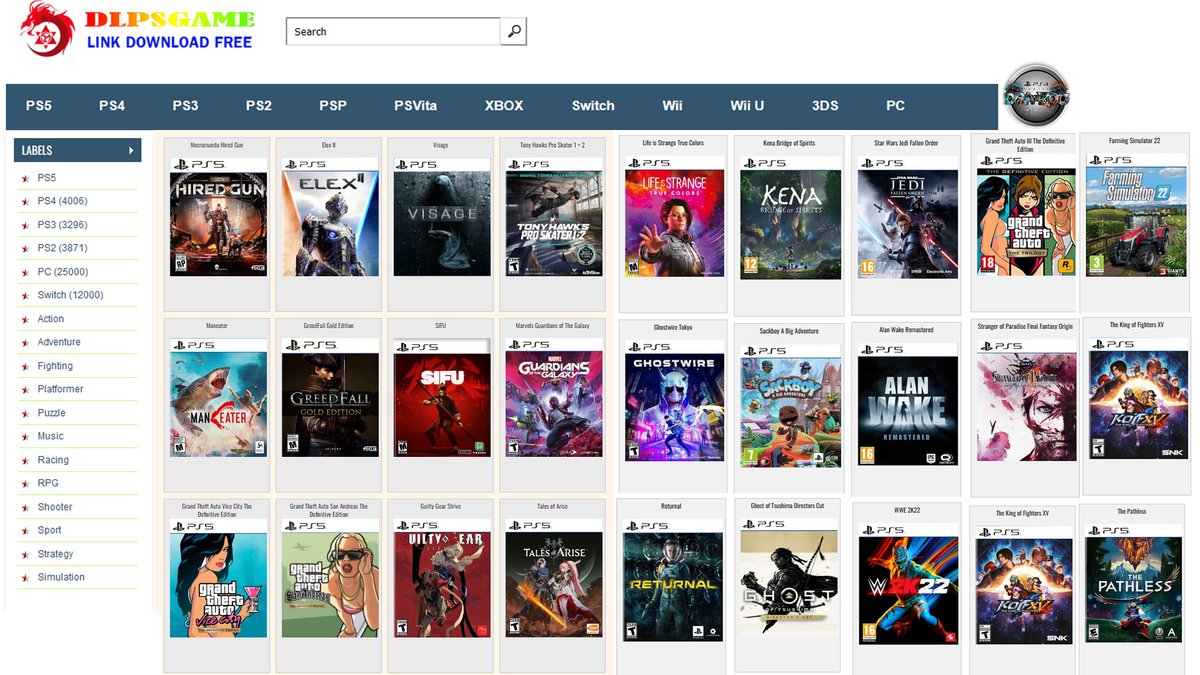Viewport: 1200px width, 675px height.
Task: Select the Switch (12000) label
Action: click(70, 295)
